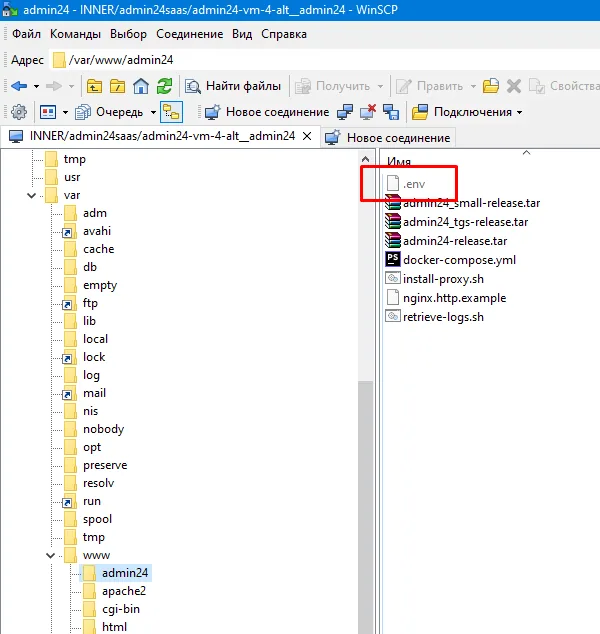Go back with the blue arrow
This screenshot has height=634, width=600.
coord(19,86)
